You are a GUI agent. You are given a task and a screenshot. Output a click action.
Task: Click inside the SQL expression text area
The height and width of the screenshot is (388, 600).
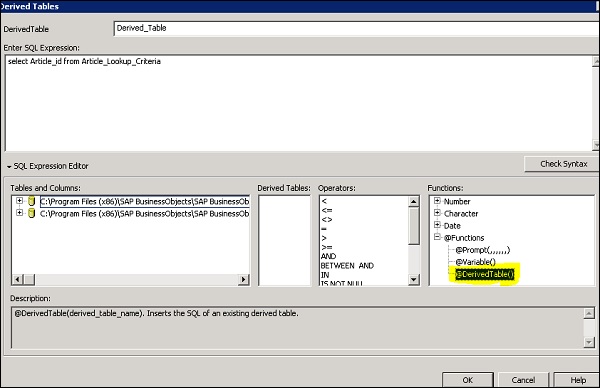pyautogui.click(x=298, y=103)
